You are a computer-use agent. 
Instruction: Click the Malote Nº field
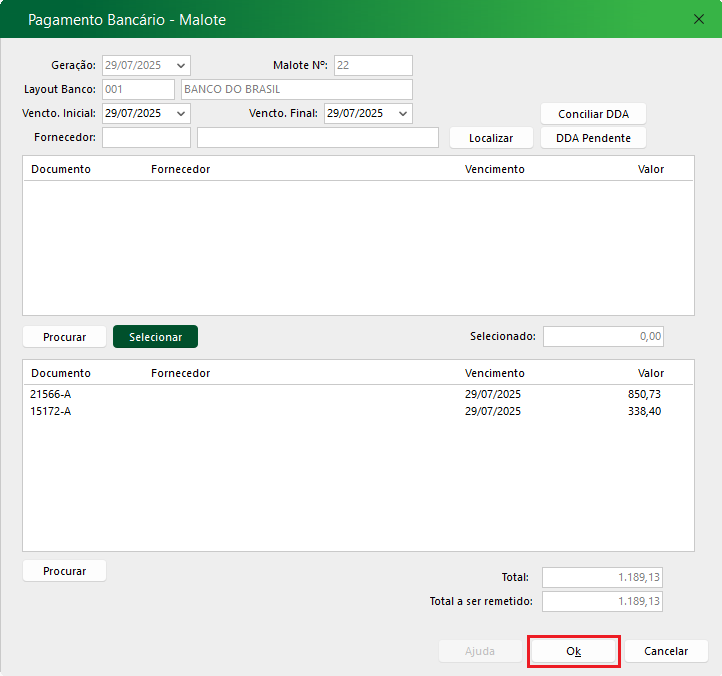click(372, 66)
